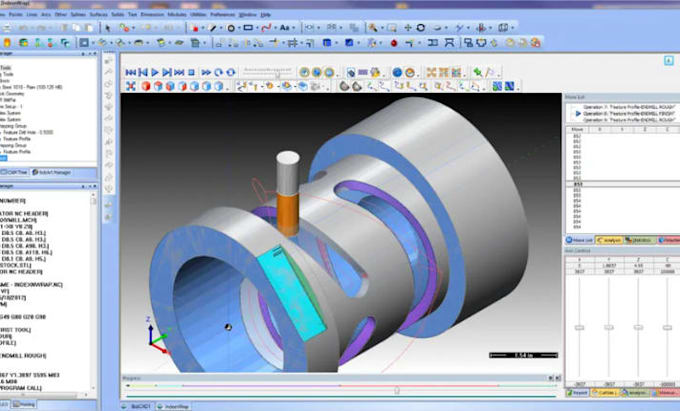Open the Arcs menu
The image size is (680, 411).
pyautogui.click(x=46, y=15)
